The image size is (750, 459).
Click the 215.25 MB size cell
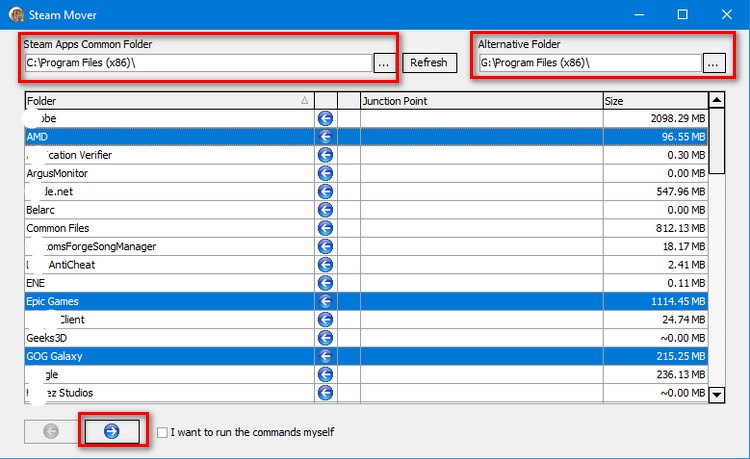(x=655, y=356)
